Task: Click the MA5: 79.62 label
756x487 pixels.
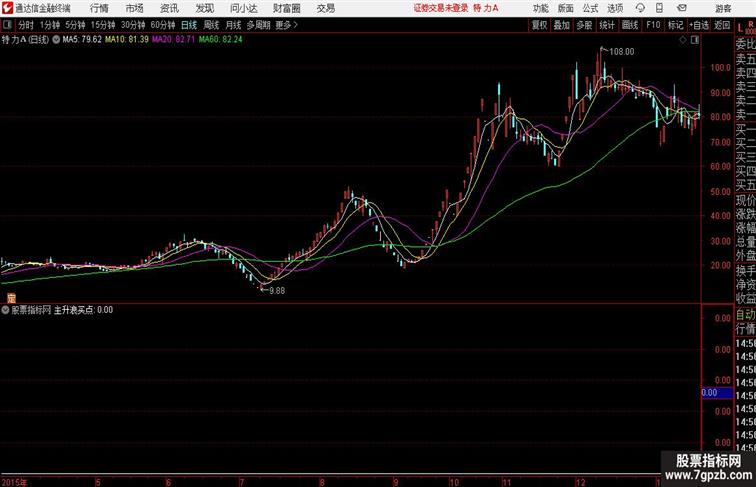Action: 82,40
